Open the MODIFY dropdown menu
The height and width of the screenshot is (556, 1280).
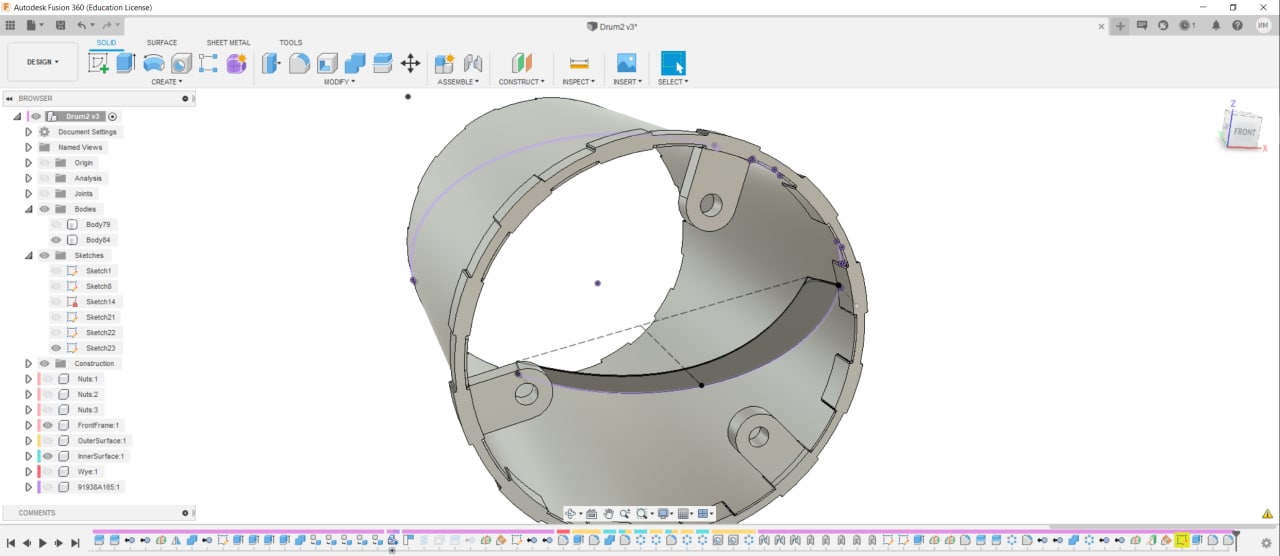tap(340, 82)
